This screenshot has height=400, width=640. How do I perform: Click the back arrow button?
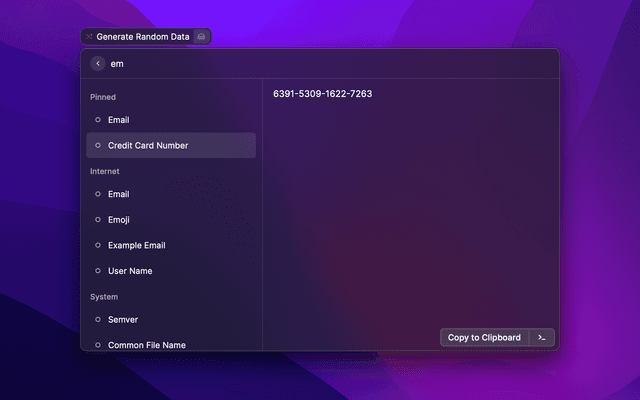tap(97, 63)
